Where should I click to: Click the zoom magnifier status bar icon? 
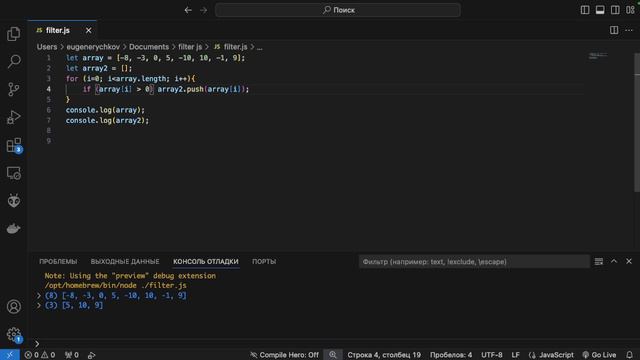pyautogui.click(x=333, y=355)
